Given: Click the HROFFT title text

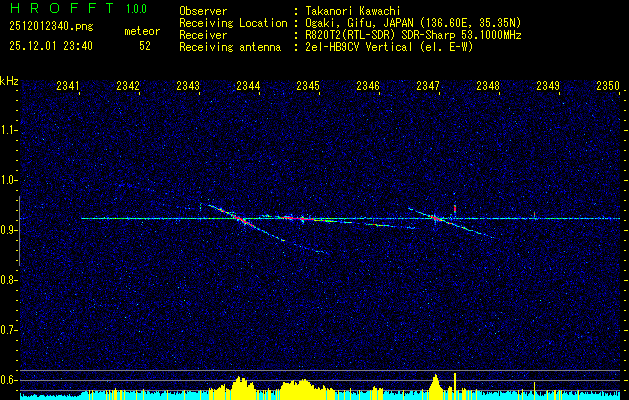Looking at the screenshot, I should [62, 8].
